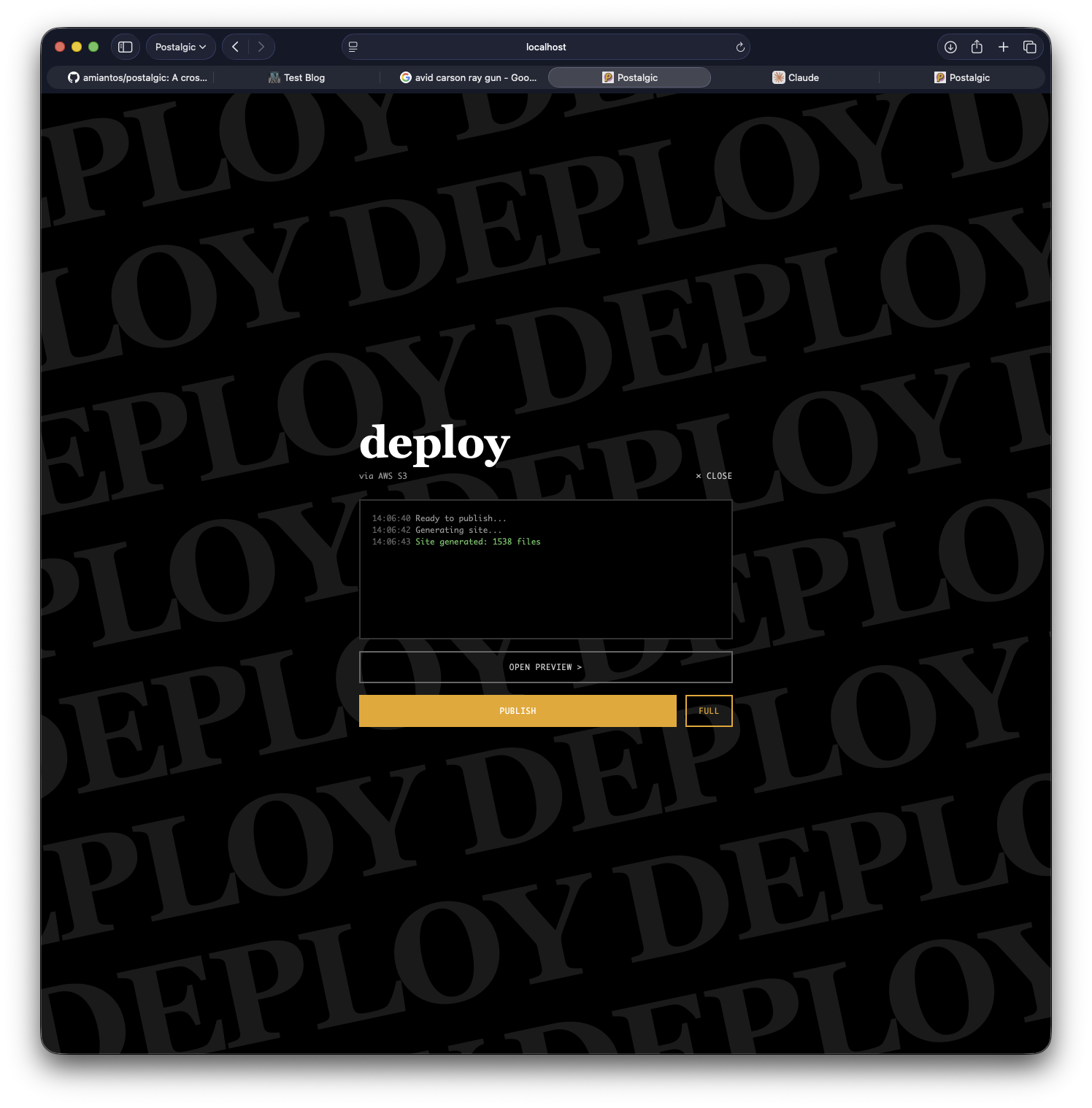Screen dimensions: 1092x1108
Task: Select the rightmost Postalgic tab
Action: [x=962, y=77]
